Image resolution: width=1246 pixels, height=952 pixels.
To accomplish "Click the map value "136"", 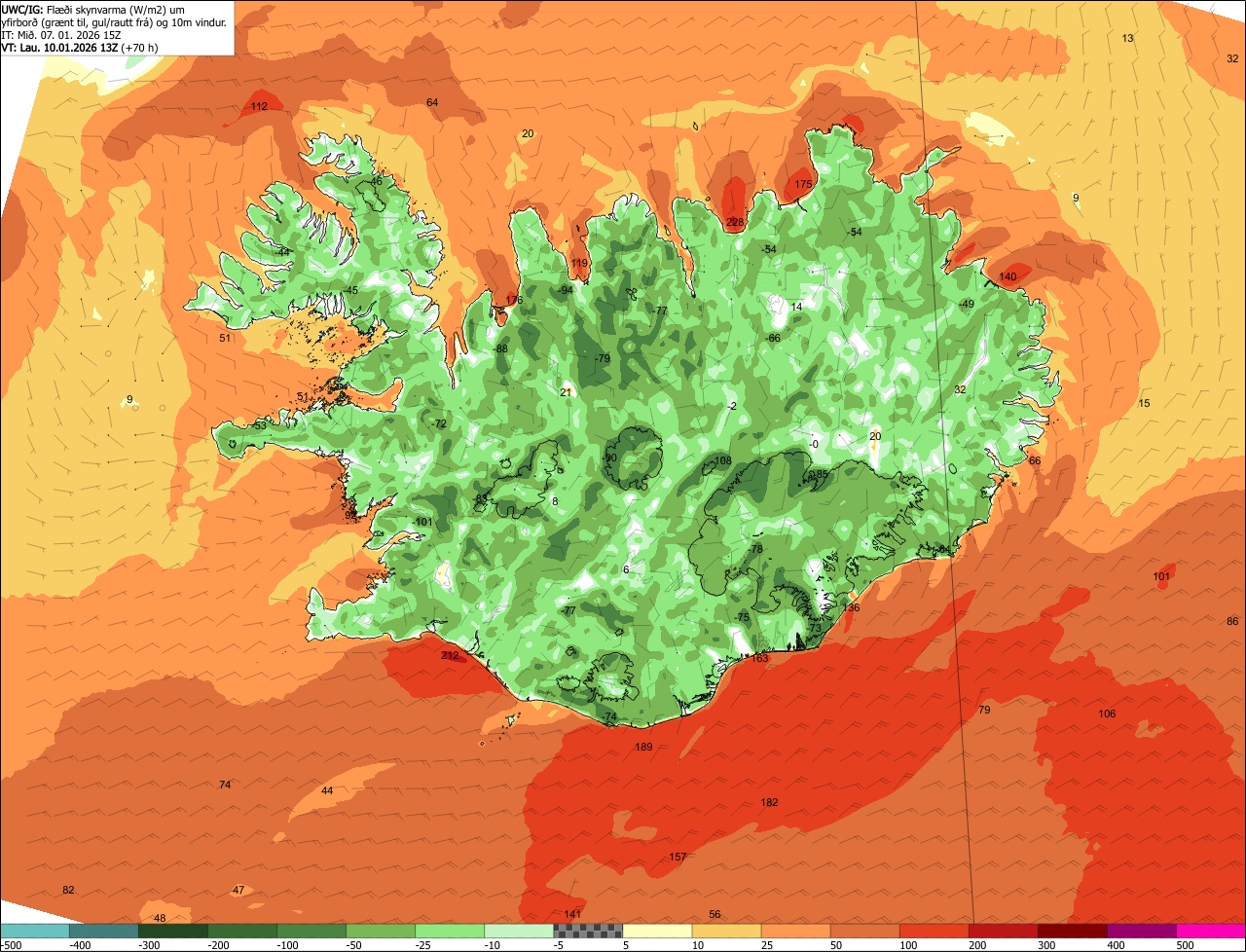I will [851, 607].
